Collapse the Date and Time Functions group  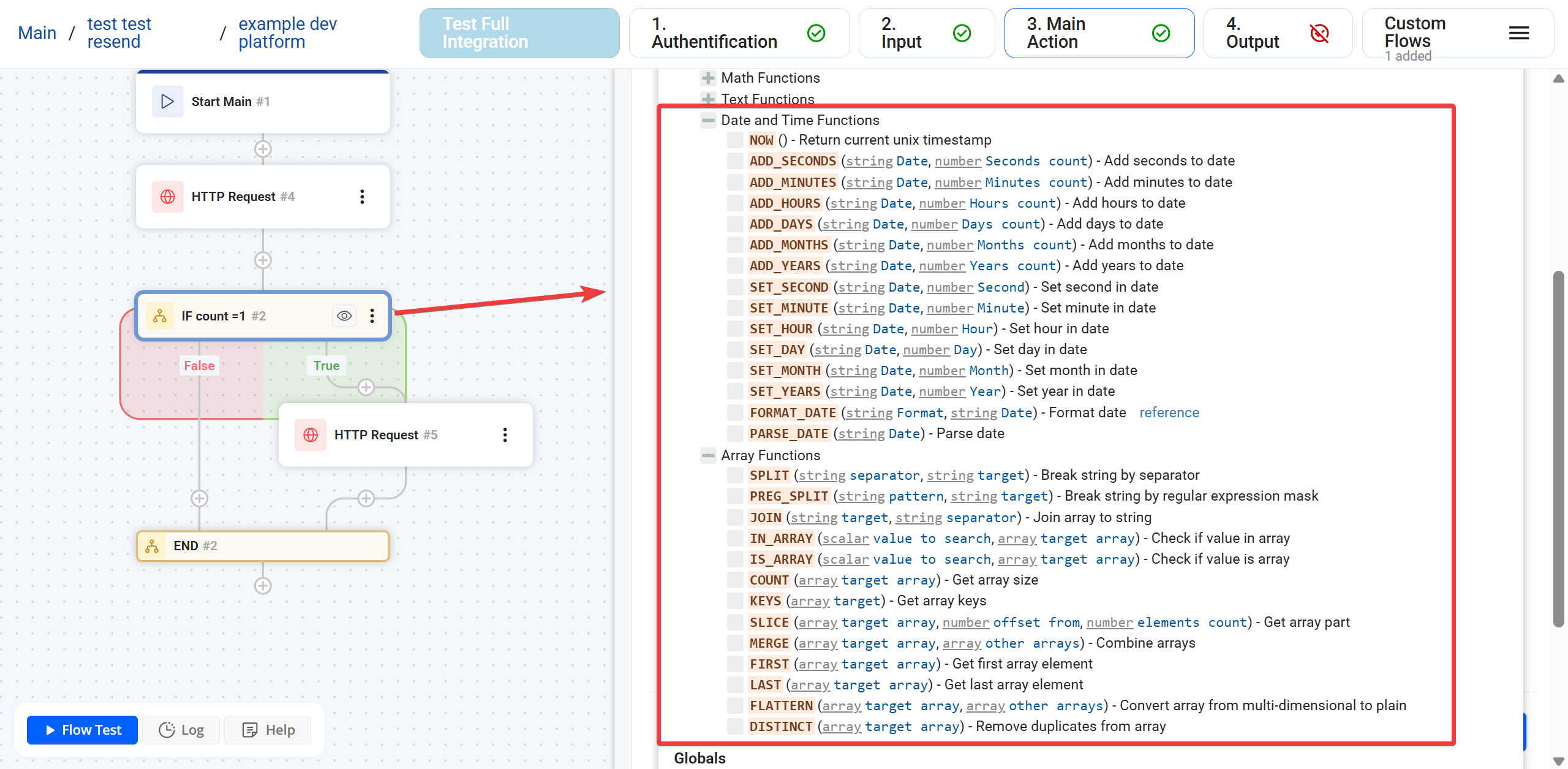coord(708,120)
